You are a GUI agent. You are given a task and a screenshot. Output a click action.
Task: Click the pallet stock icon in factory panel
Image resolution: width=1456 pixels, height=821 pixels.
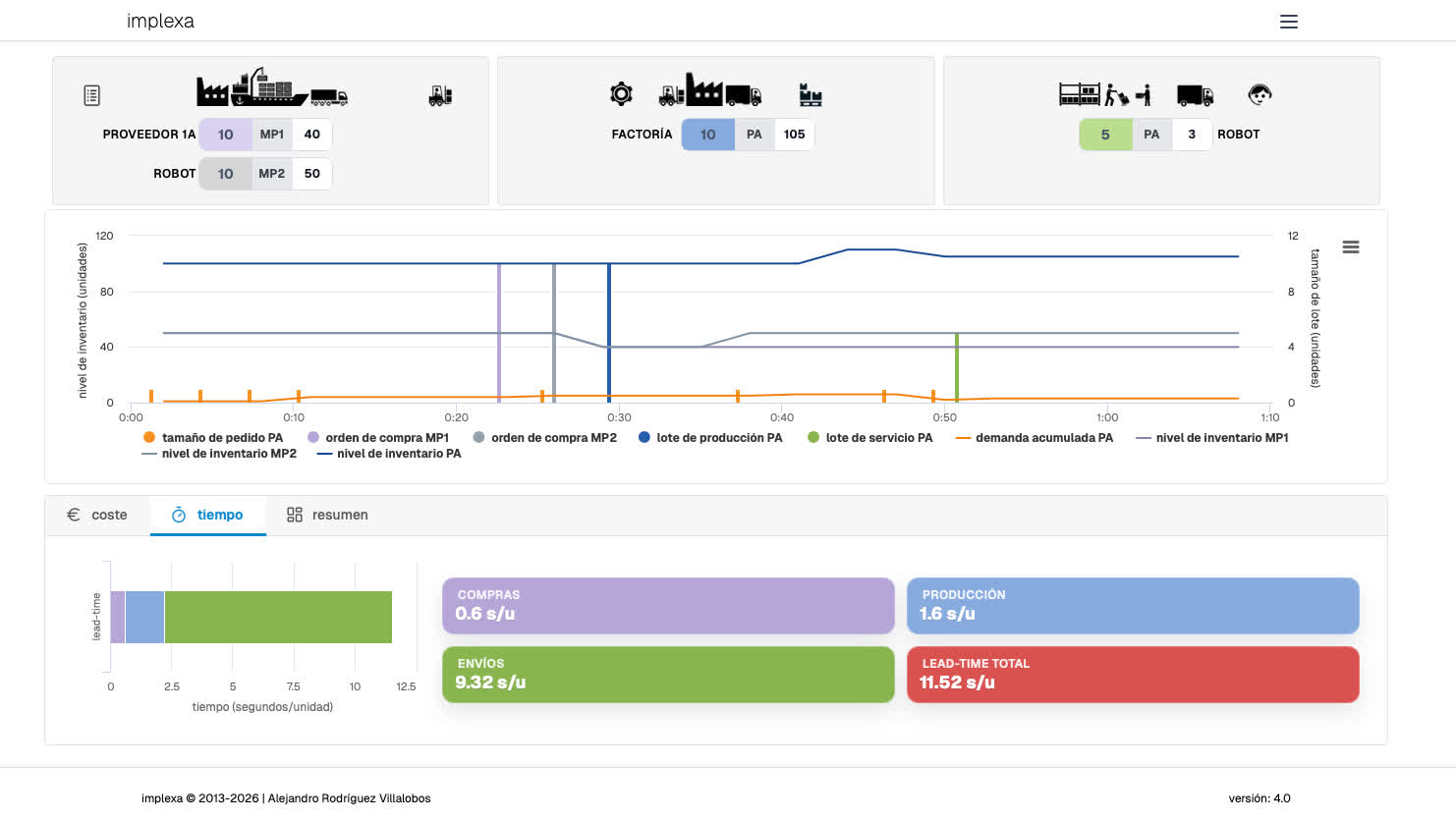tap(811, 95)
